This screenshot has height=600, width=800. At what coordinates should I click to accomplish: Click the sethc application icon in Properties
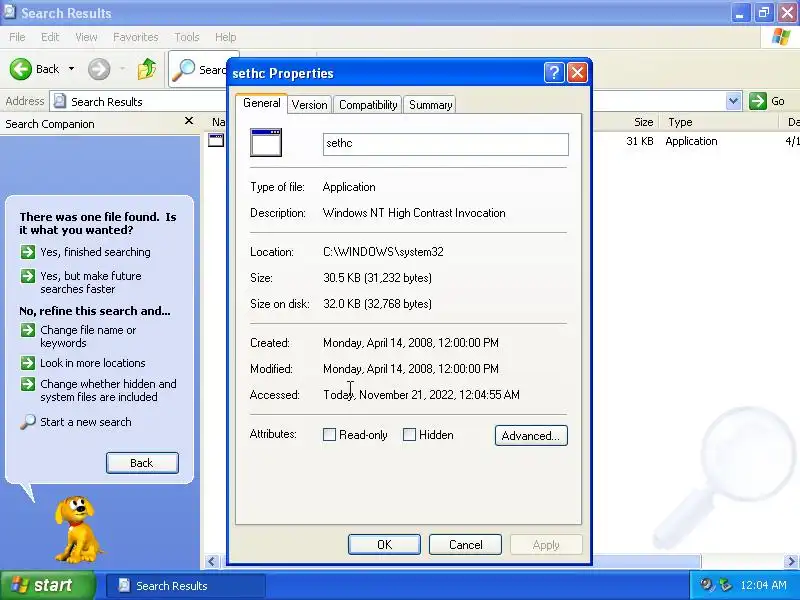point(265,142)
